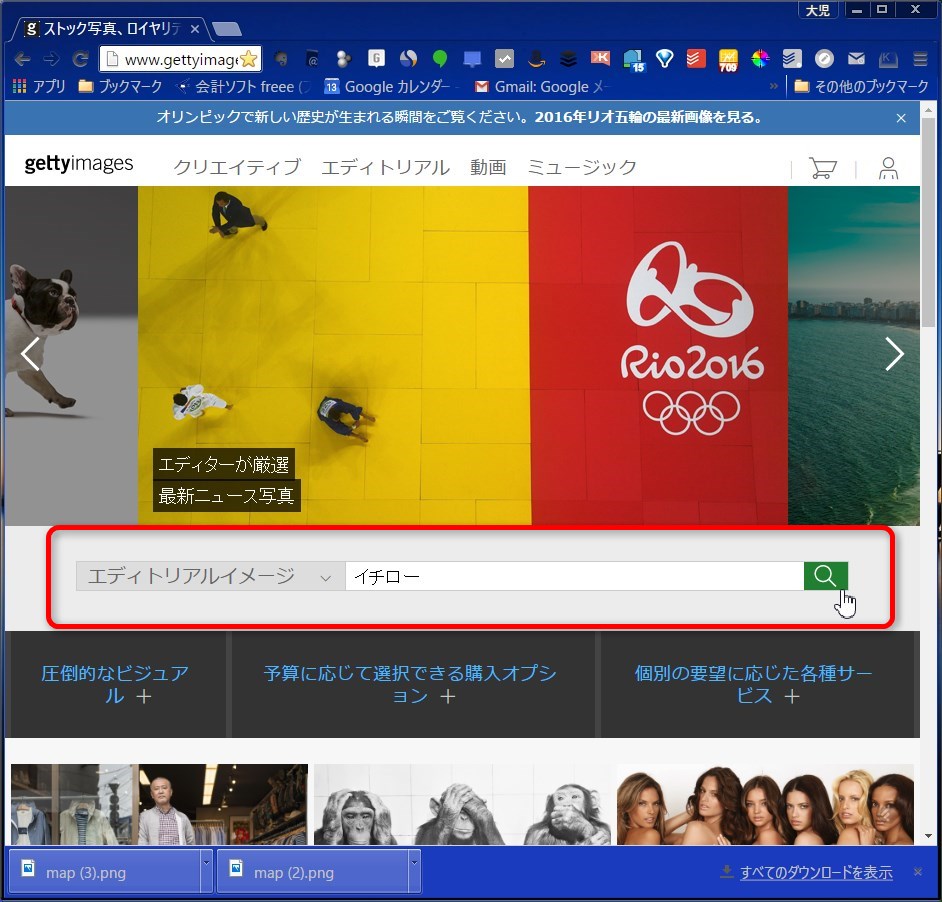This screenshot has width=942, height=902.
Task: Click the clothing store man thumbnail
Action: (159, 804)
